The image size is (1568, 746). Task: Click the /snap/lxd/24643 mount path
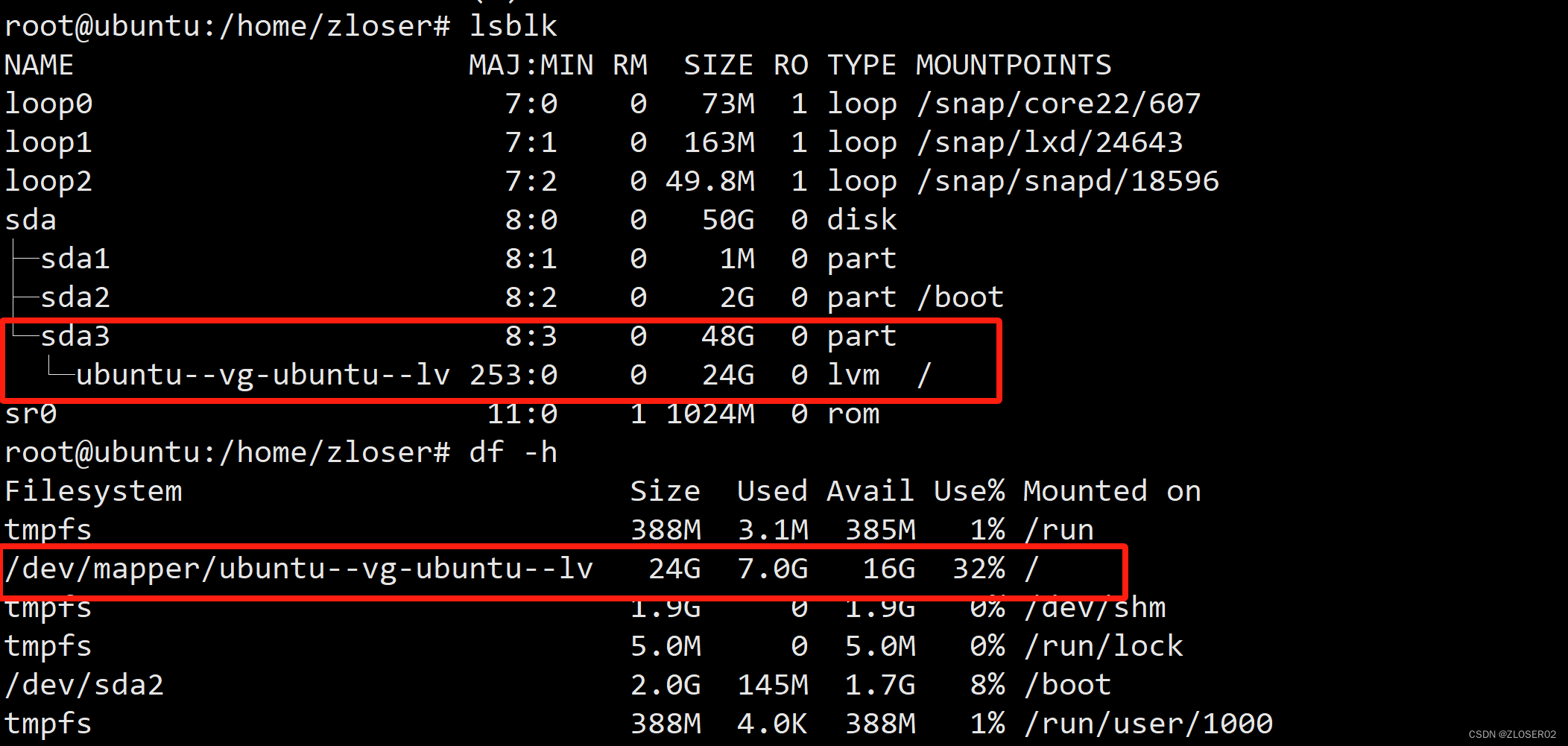(x=1050, y=142)
